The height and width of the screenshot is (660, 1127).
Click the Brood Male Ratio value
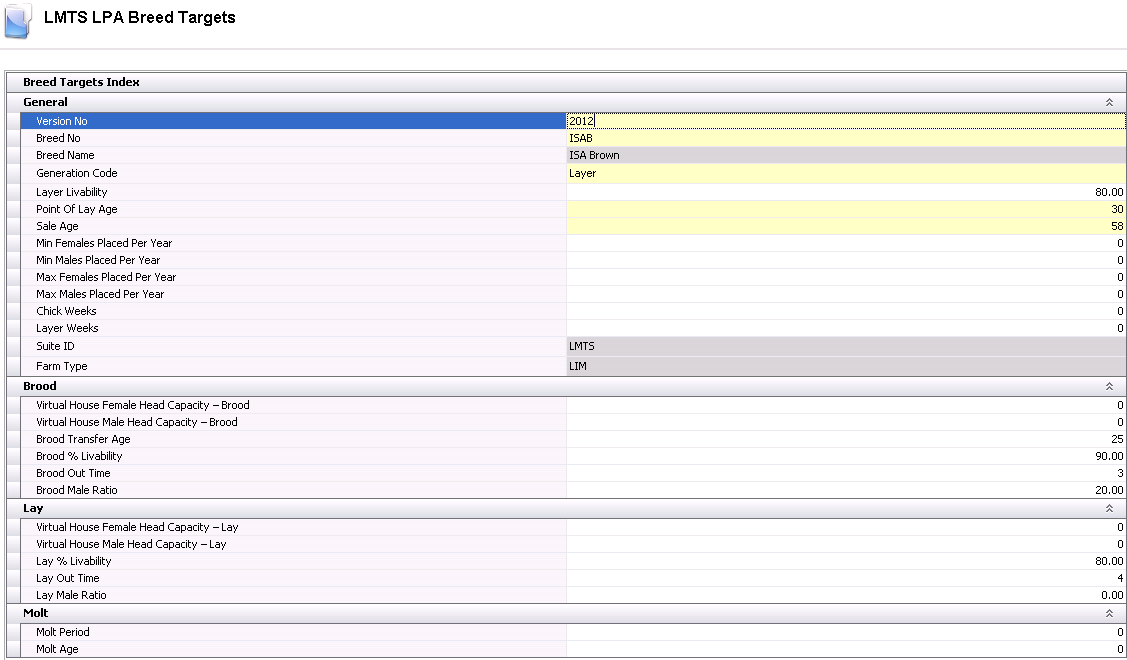(x=845, y=490)
